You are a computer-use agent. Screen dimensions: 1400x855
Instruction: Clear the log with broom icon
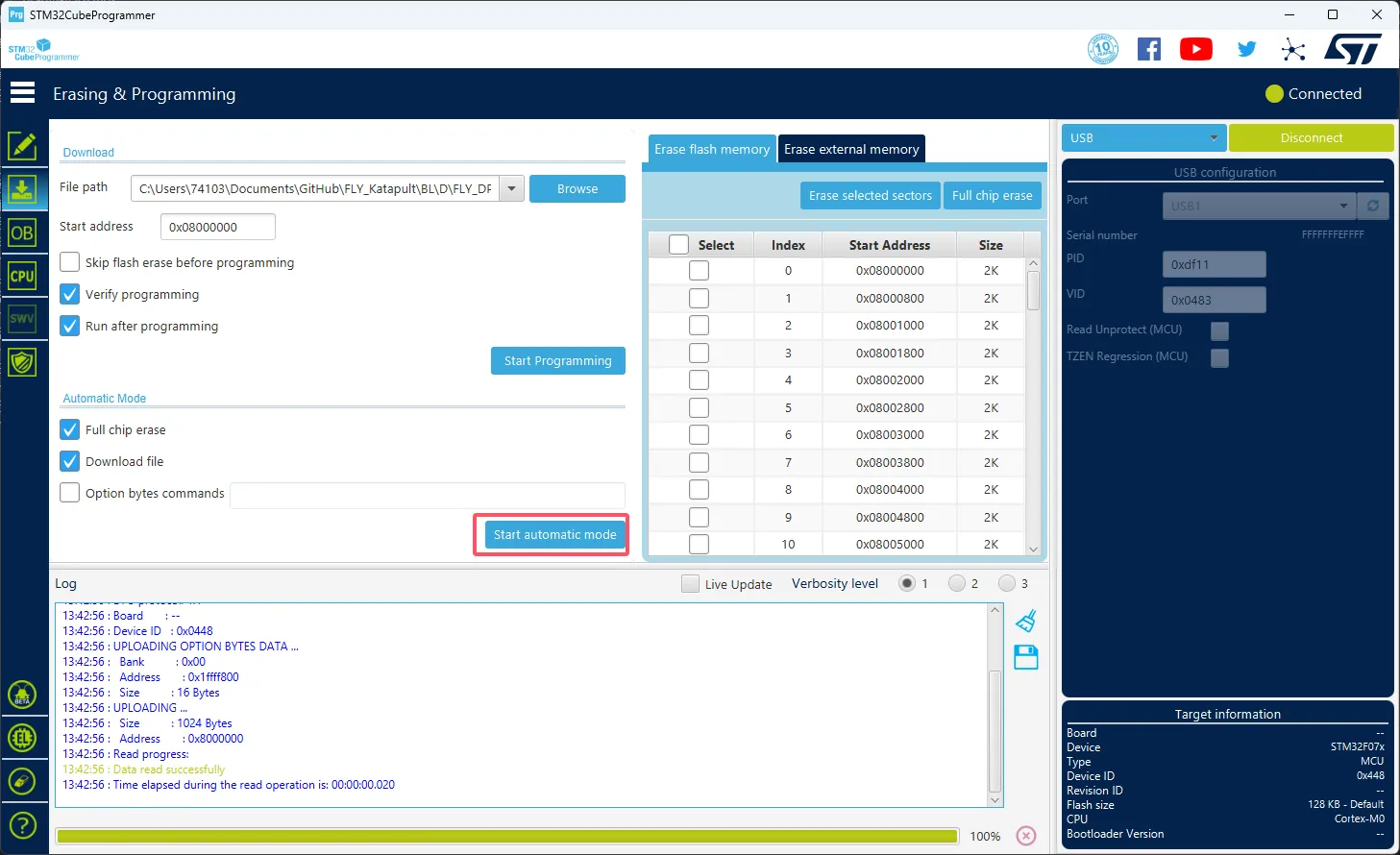point(1026,621)
